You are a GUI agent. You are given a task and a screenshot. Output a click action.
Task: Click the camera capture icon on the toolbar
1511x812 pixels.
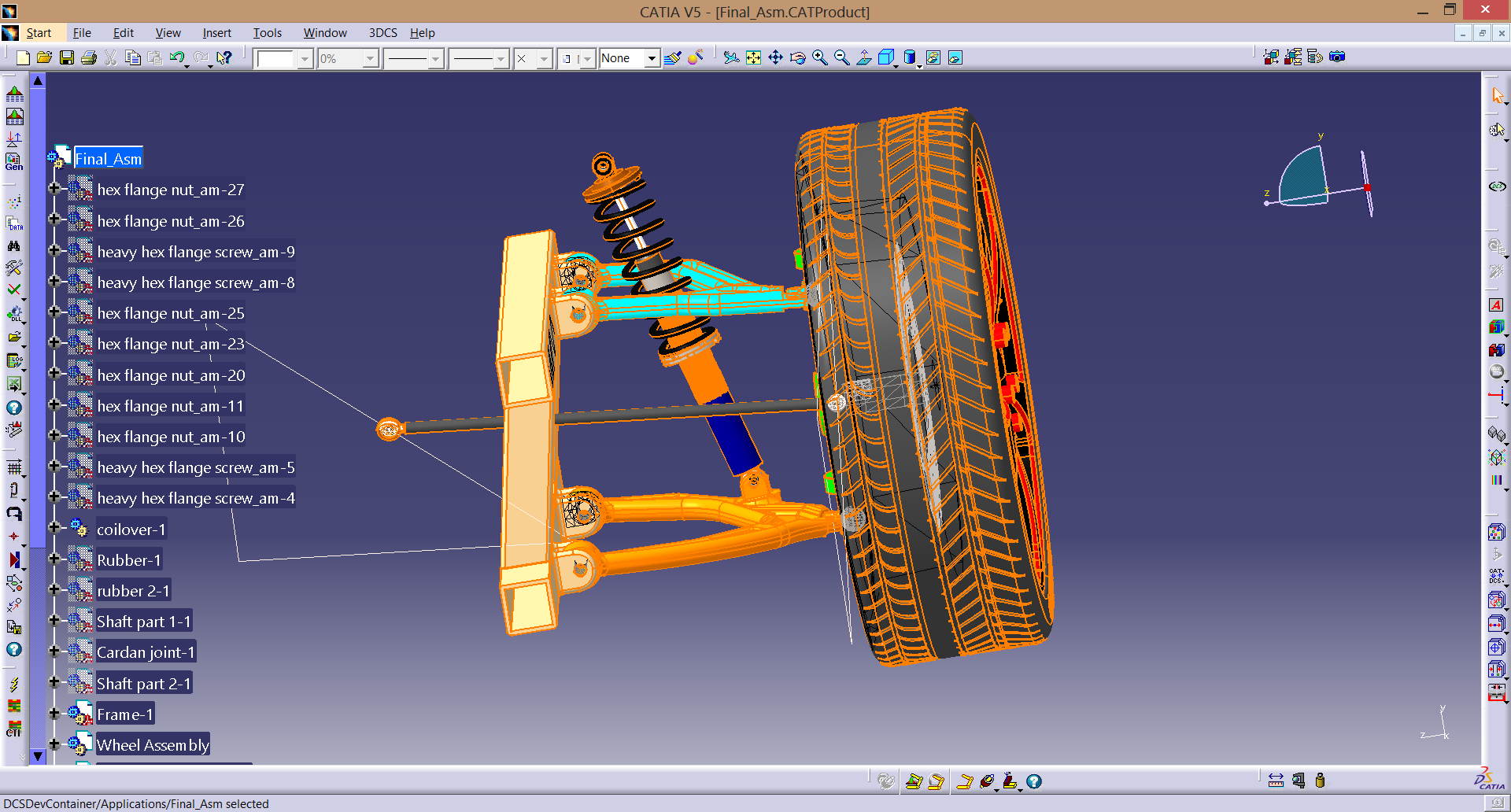1336,57
